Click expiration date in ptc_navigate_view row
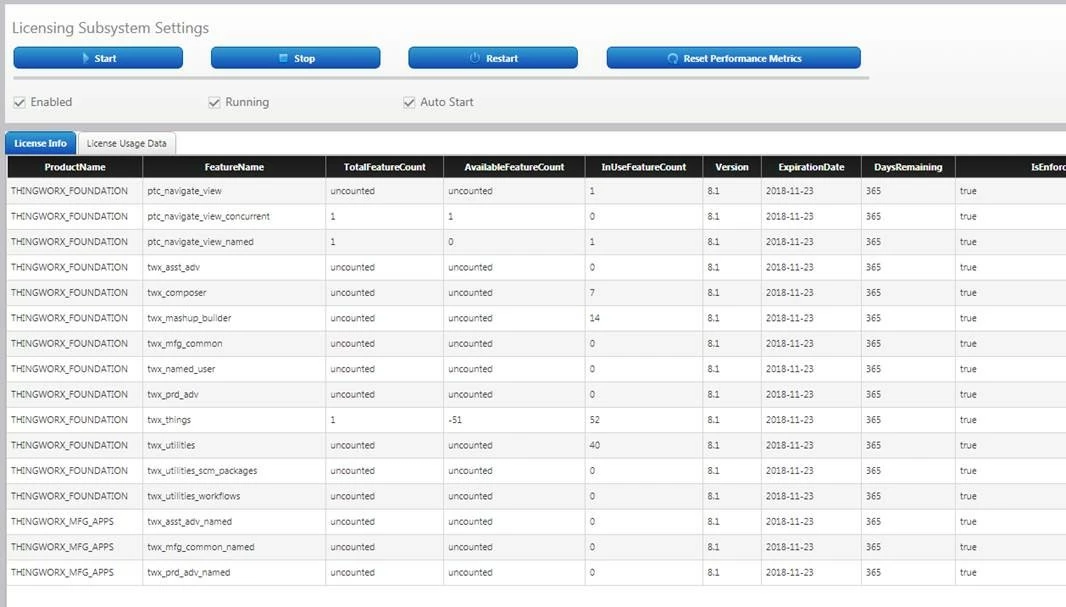Image resolution: width=1066 pixels, height=607 pixels. [789, 191]
